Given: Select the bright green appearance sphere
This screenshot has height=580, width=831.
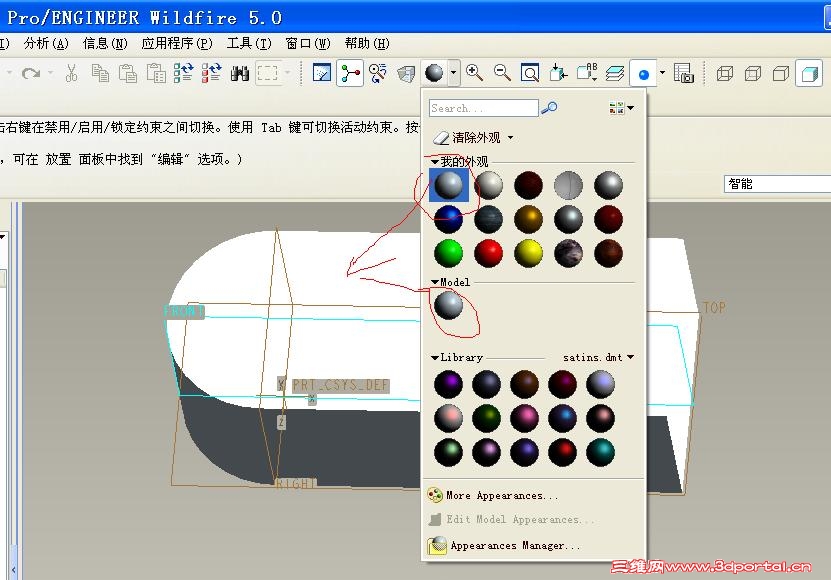Looking at the screenshot, I should (x=448, y=253).
